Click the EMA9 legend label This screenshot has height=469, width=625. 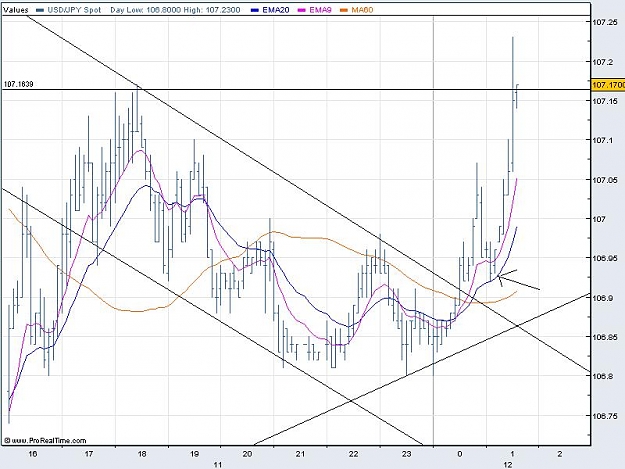(320, 10)
